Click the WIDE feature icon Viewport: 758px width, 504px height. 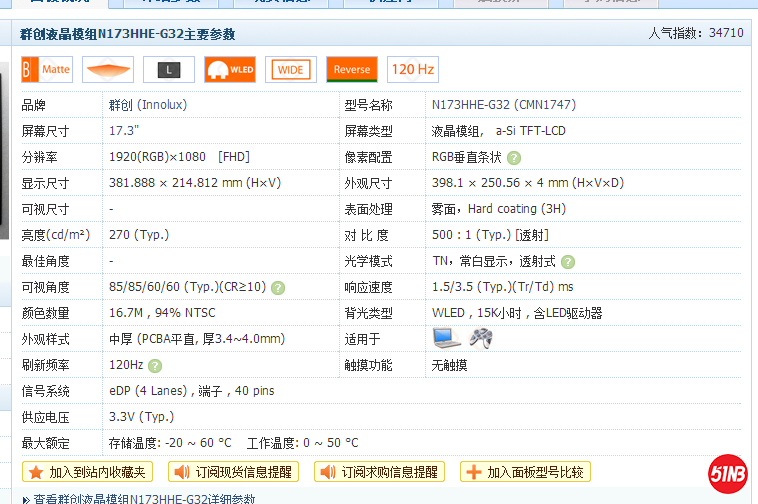coord(291,70)
